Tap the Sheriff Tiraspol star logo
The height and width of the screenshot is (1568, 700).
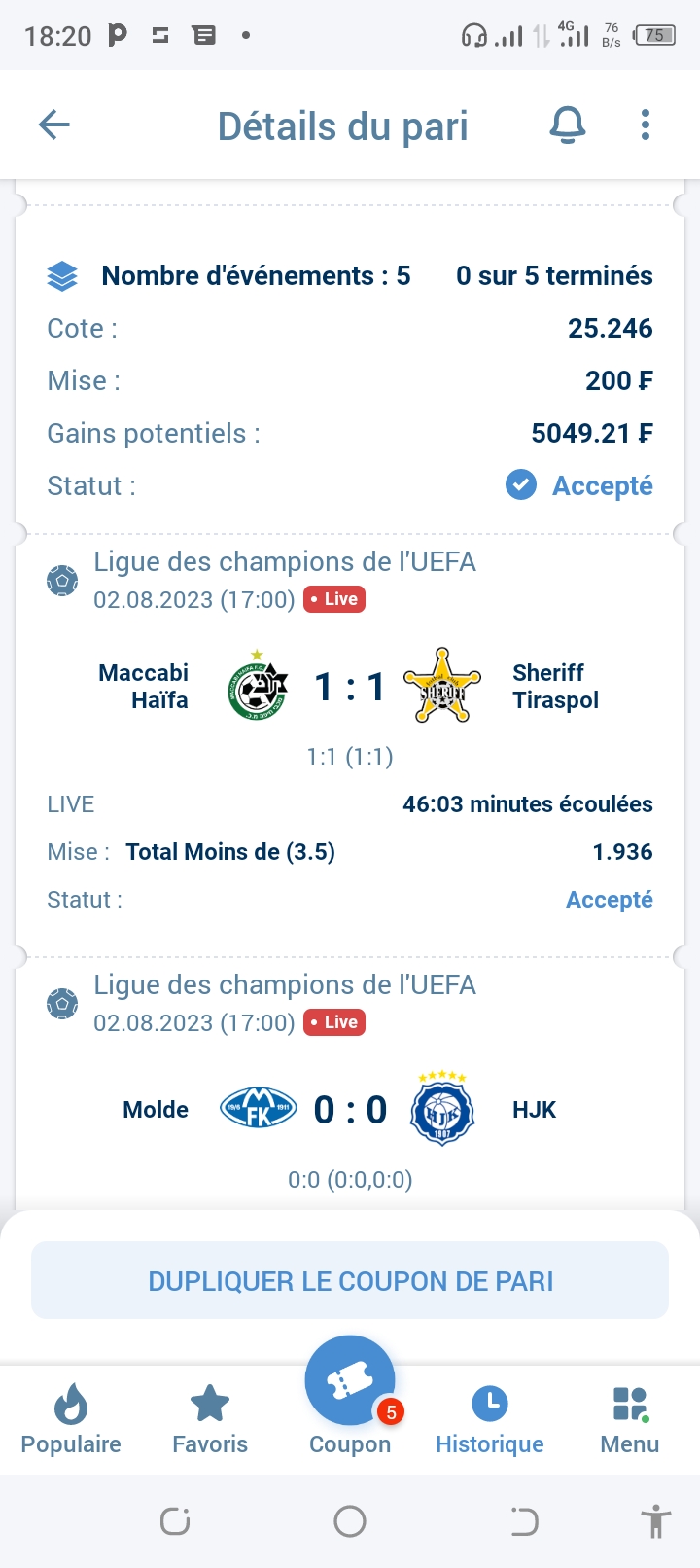click(442, 687)
